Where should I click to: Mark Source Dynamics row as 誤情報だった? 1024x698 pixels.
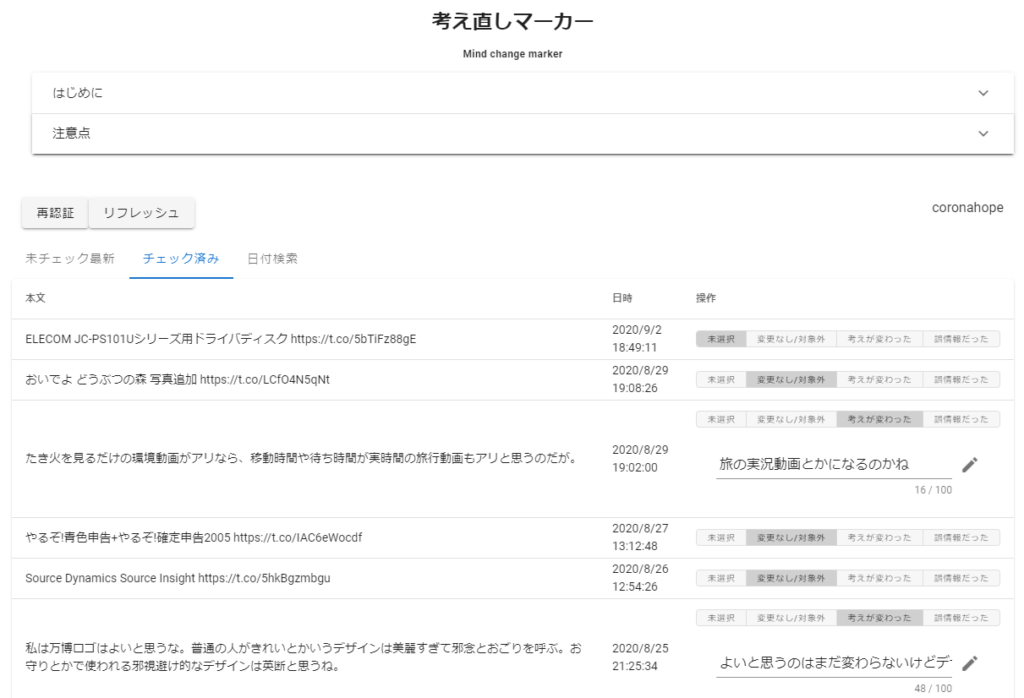(960, 578)
